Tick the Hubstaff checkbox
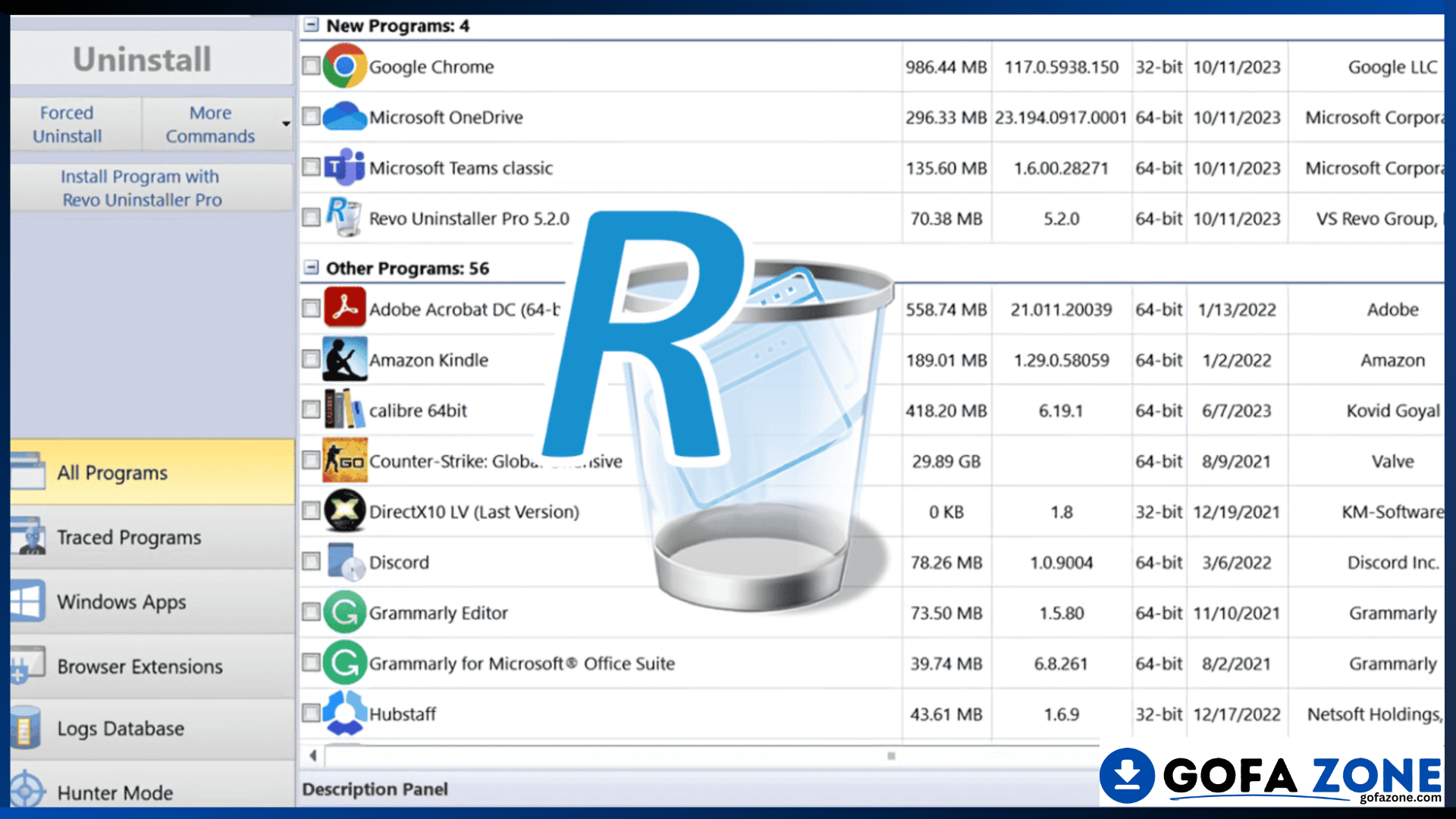 (x=311, y=713)
